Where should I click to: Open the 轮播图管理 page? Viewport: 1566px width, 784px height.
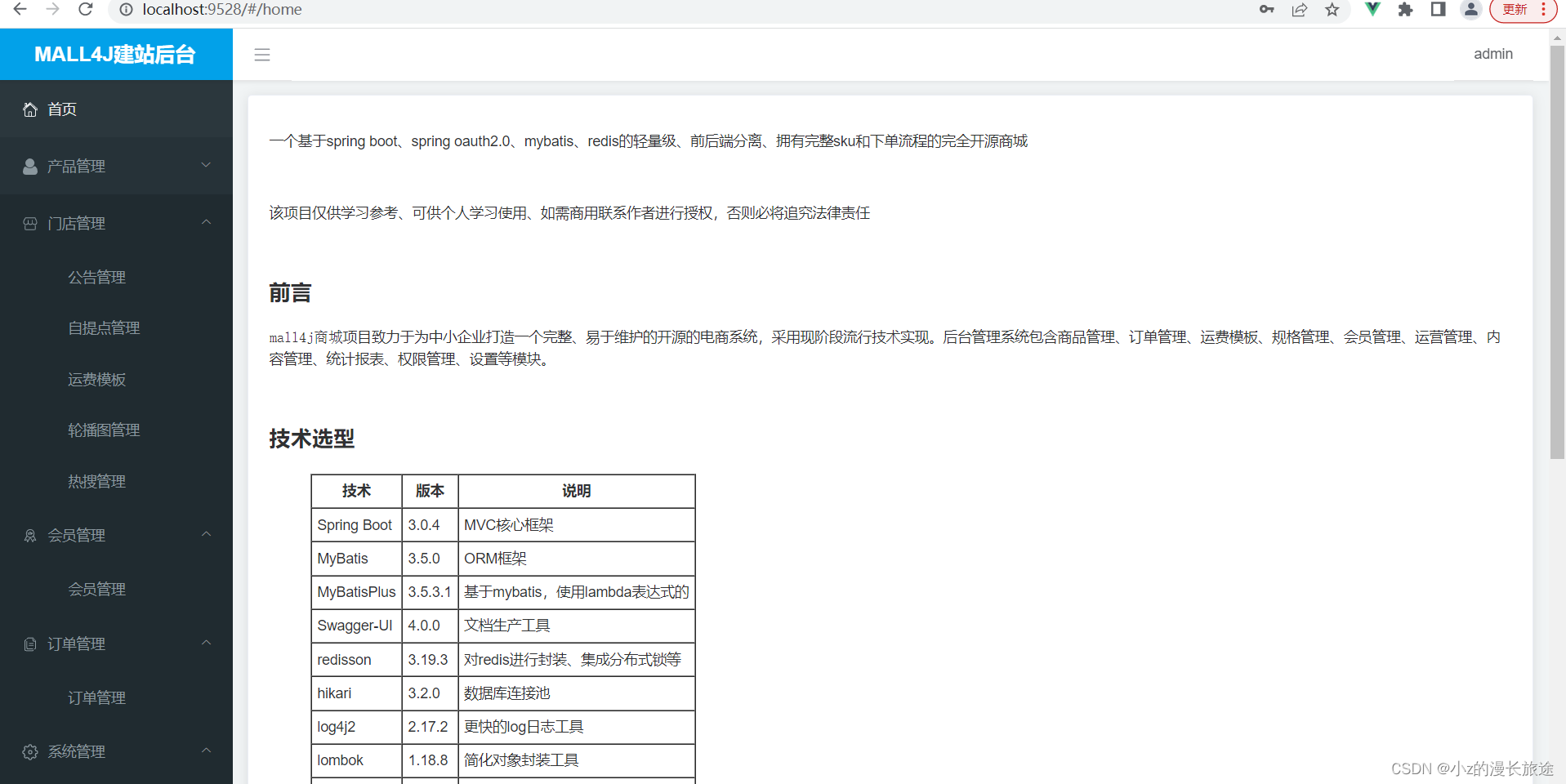click(x=104, y=430)
